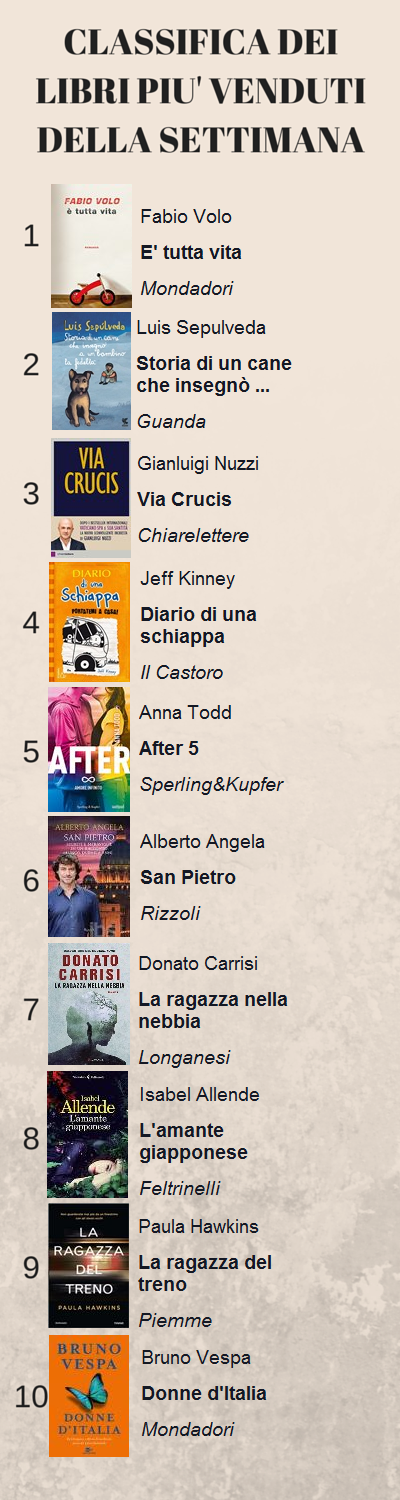Select the rank number 6
Screen dimensions: 400x1500
[31, 880]
